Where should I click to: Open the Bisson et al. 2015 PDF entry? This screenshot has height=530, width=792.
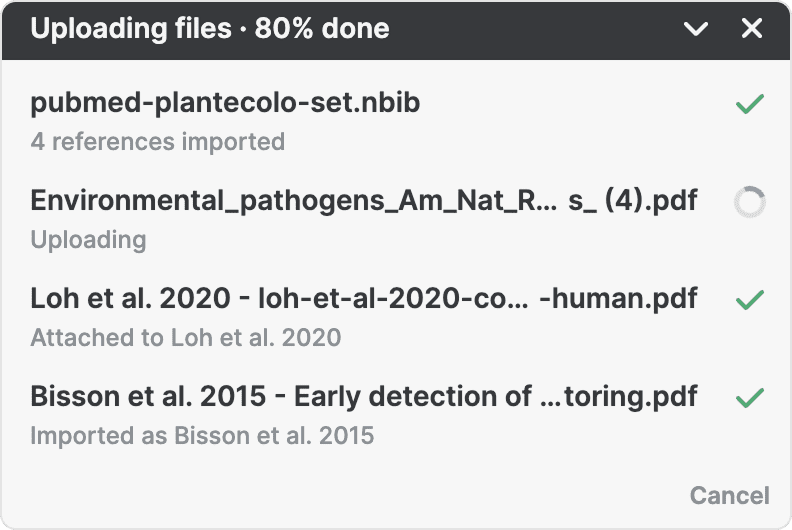pyautogui.click(x=364, y=397)
